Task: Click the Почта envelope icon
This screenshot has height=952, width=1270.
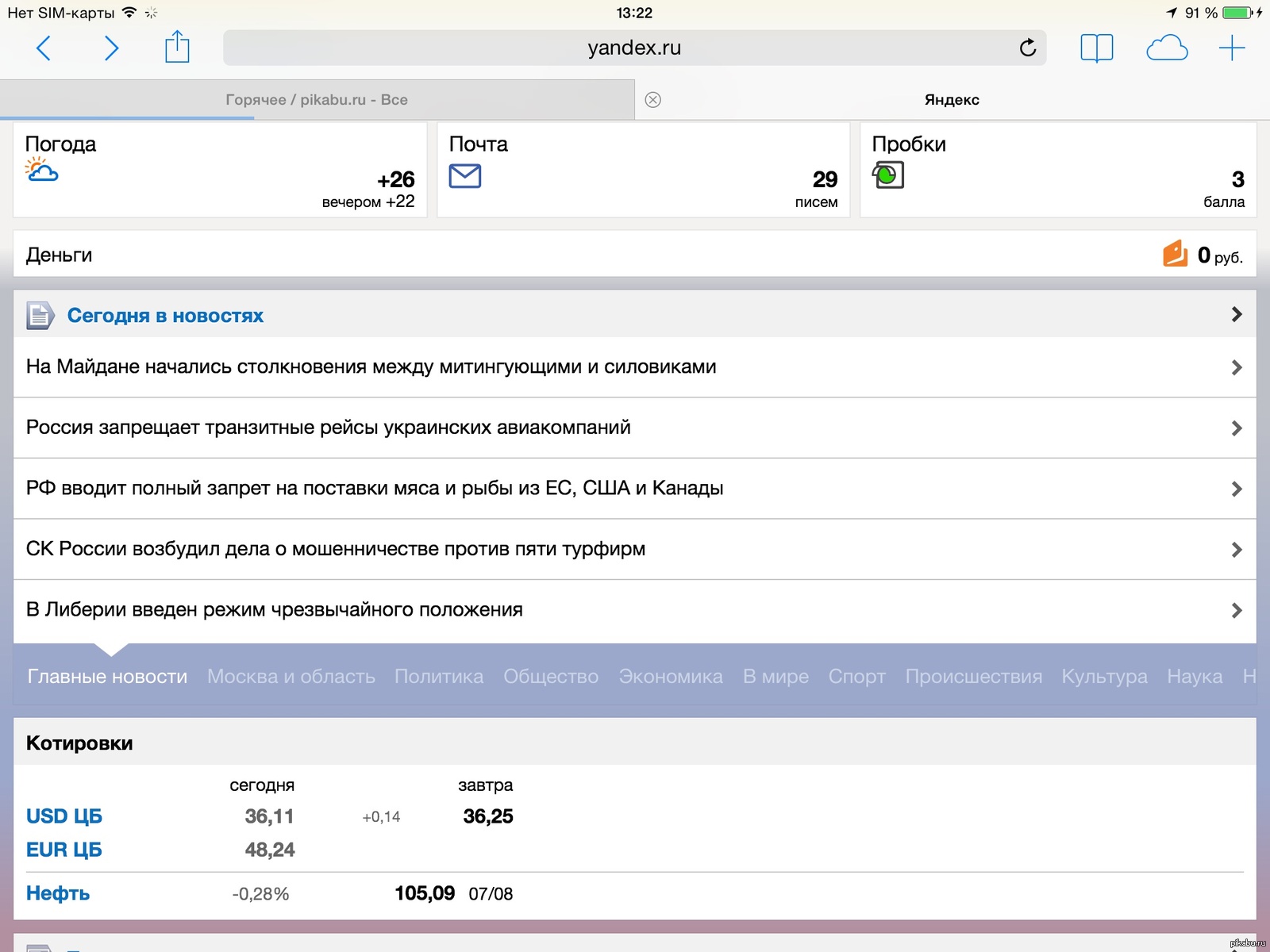Action: click(x=465, y=175)
